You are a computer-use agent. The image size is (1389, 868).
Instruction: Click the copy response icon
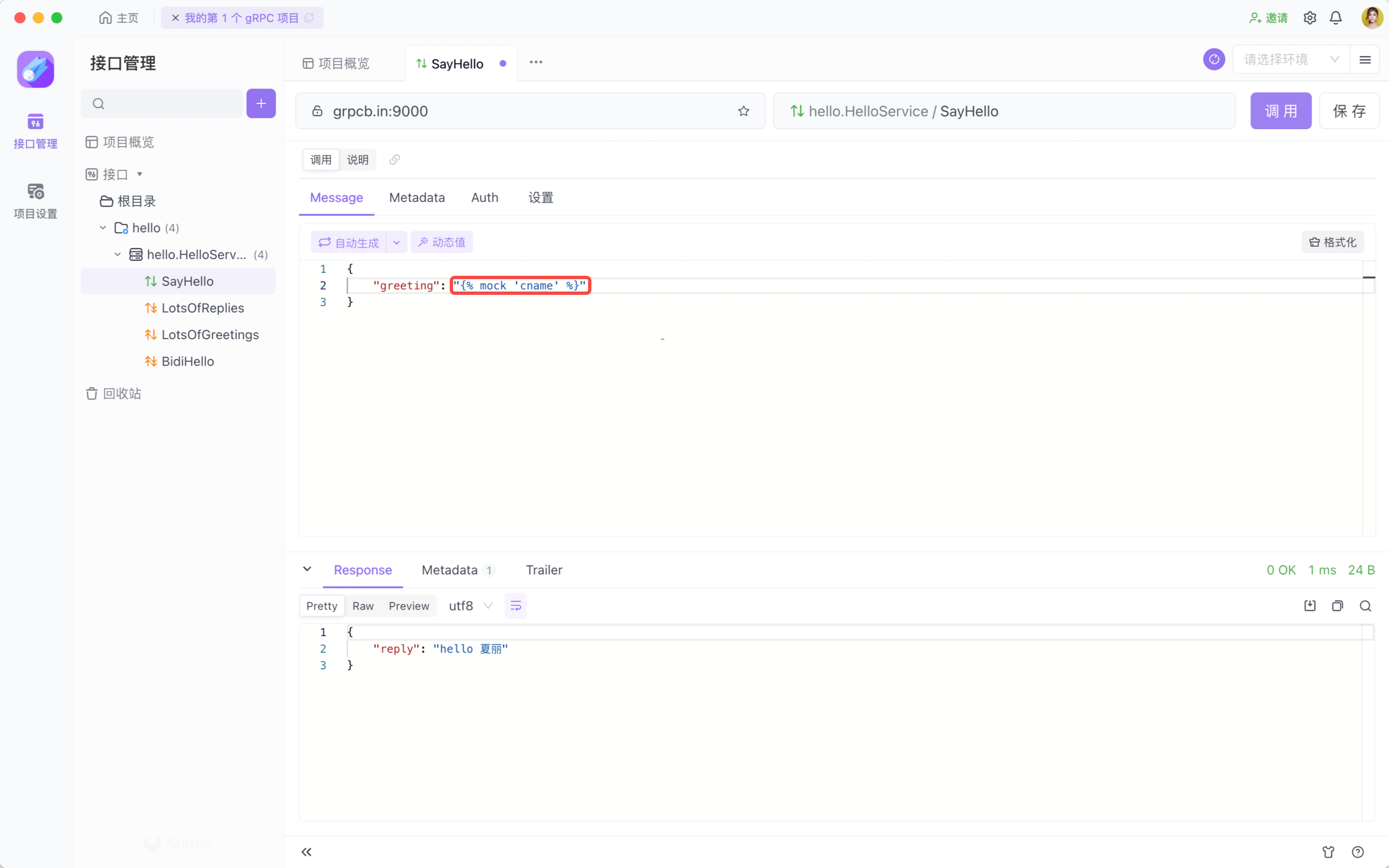1337,605
